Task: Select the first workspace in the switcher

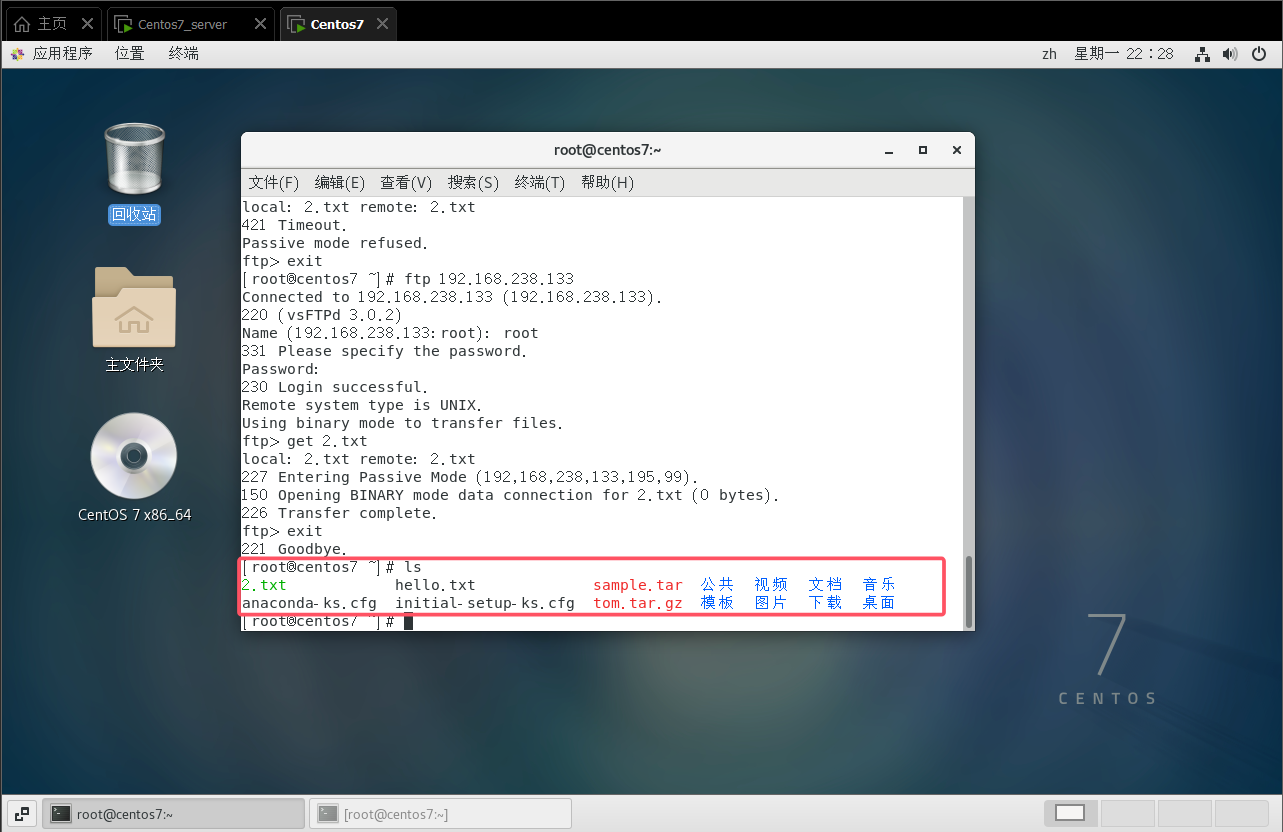Action: pos(1069,813)
